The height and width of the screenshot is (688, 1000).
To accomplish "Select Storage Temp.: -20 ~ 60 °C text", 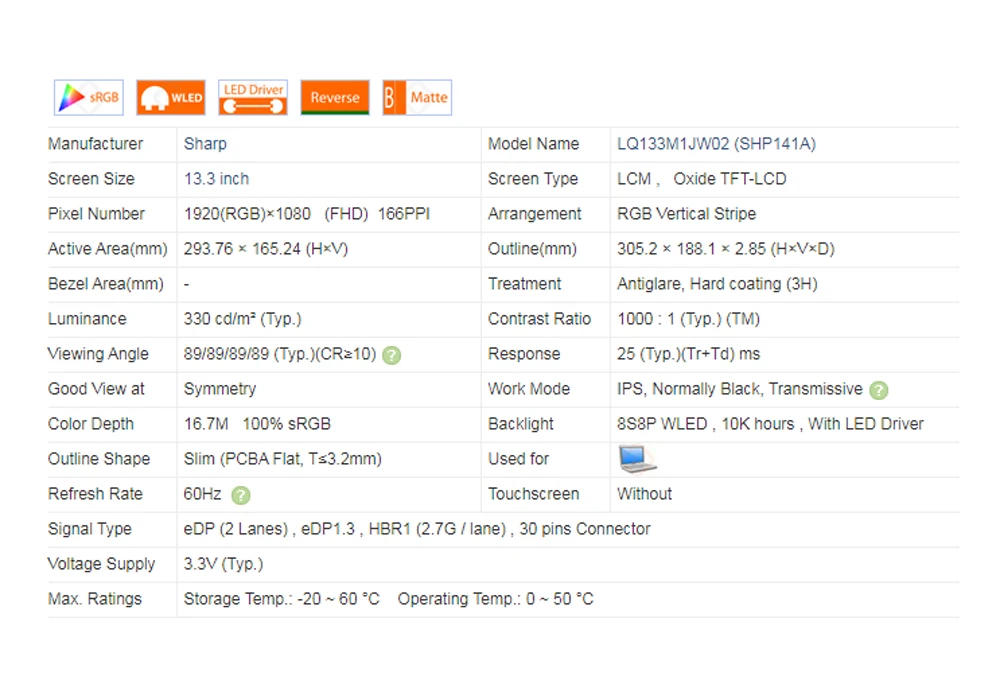I will tap(281, 600).
